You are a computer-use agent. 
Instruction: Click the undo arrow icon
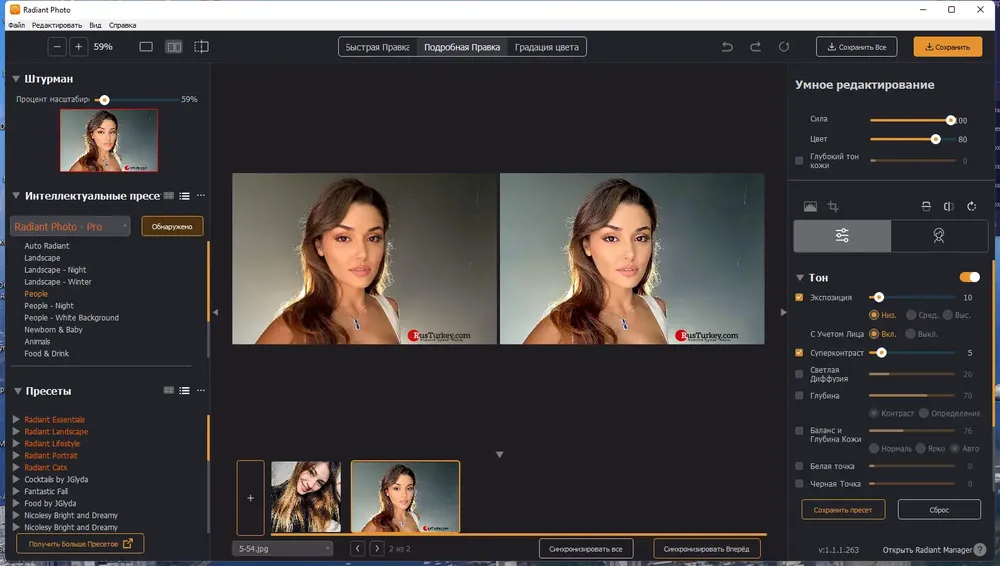(727, 47)
